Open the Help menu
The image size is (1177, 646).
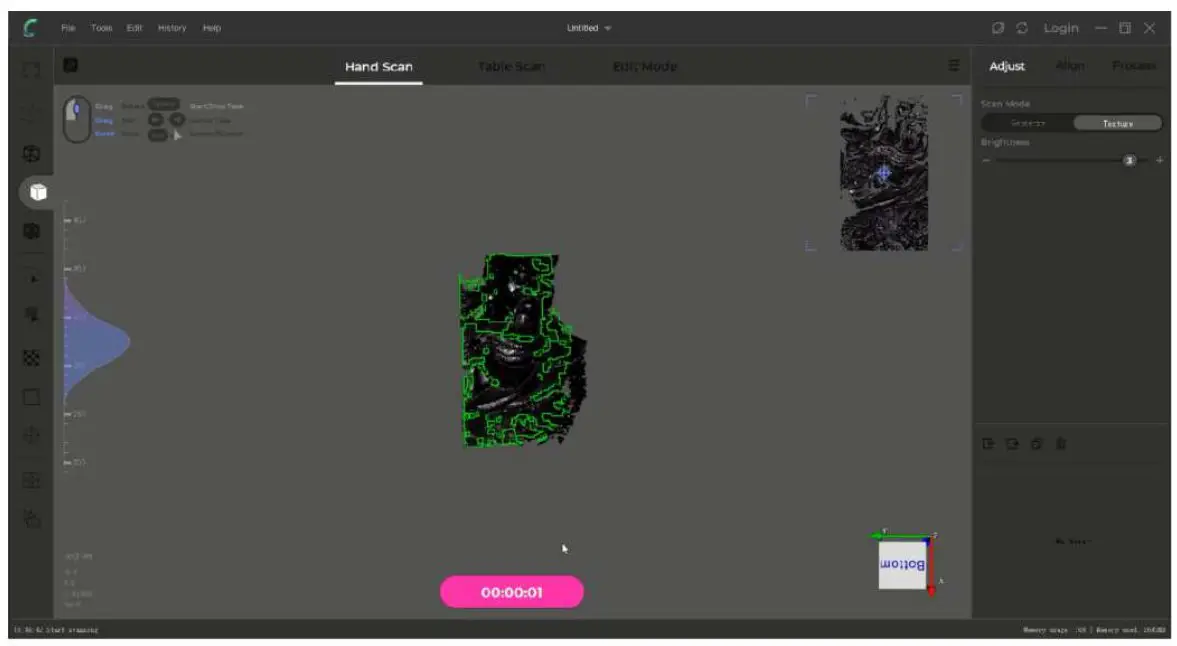pos(212,28)
